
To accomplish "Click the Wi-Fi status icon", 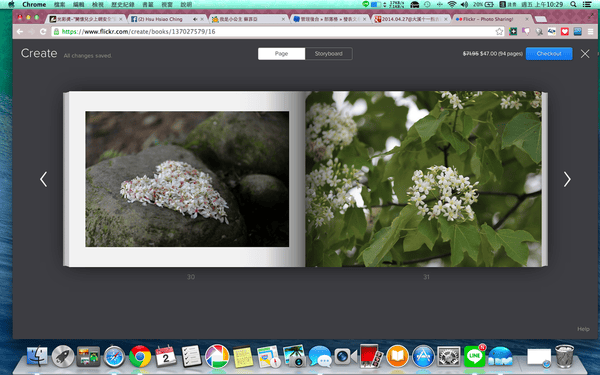I will 452,4.
